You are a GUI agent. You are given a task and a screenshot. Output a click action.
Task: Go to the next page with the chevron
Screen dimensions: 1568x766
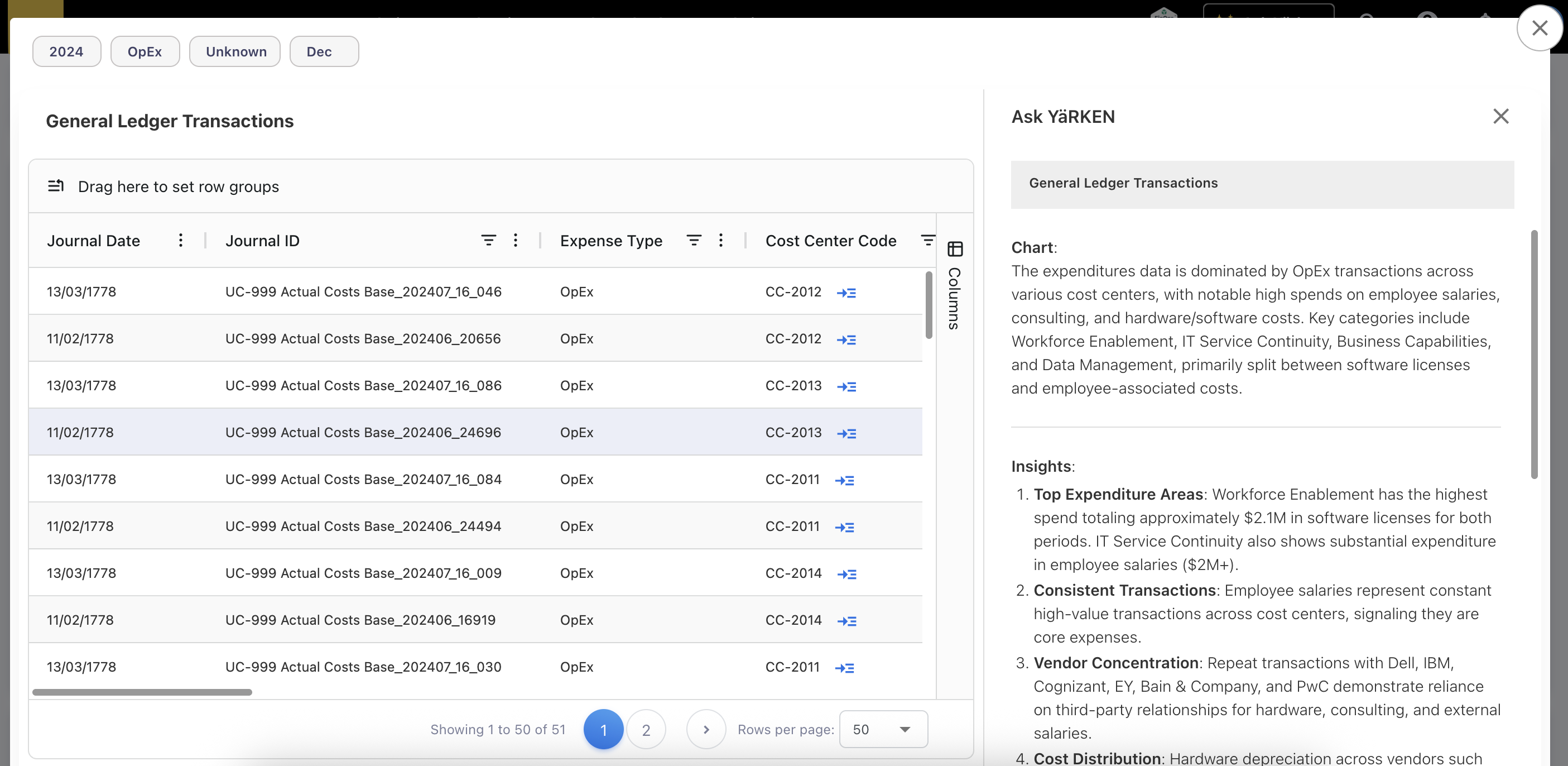[x=706, y=729]
